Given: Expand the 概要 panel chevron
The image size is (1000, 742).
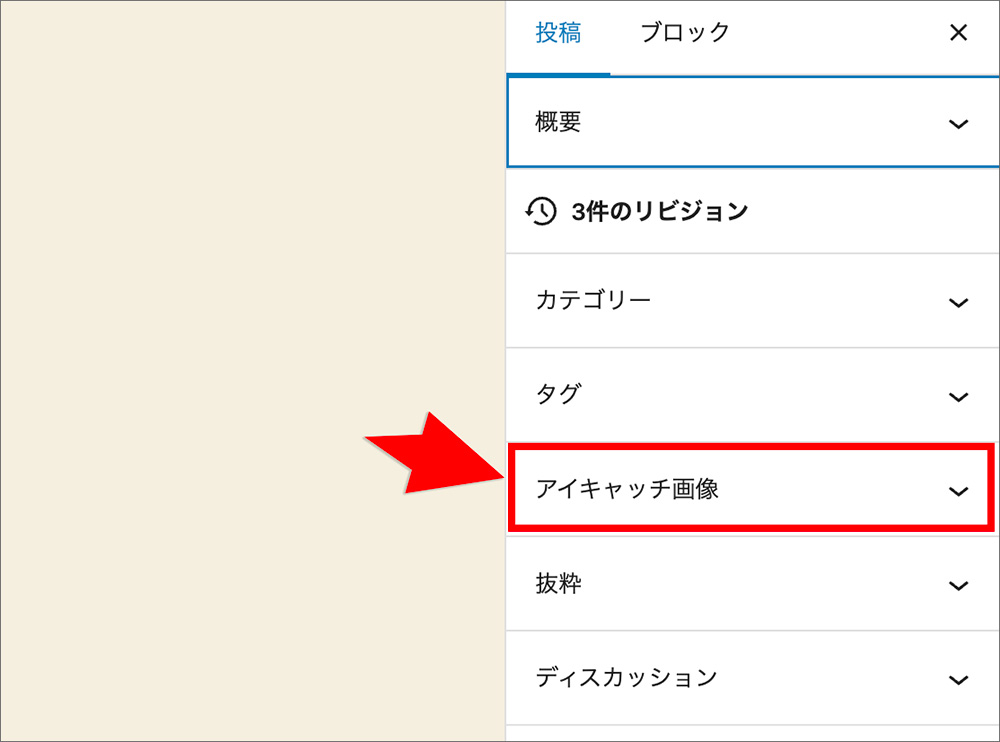Looking at the screenshot, I should coord(958,124).
